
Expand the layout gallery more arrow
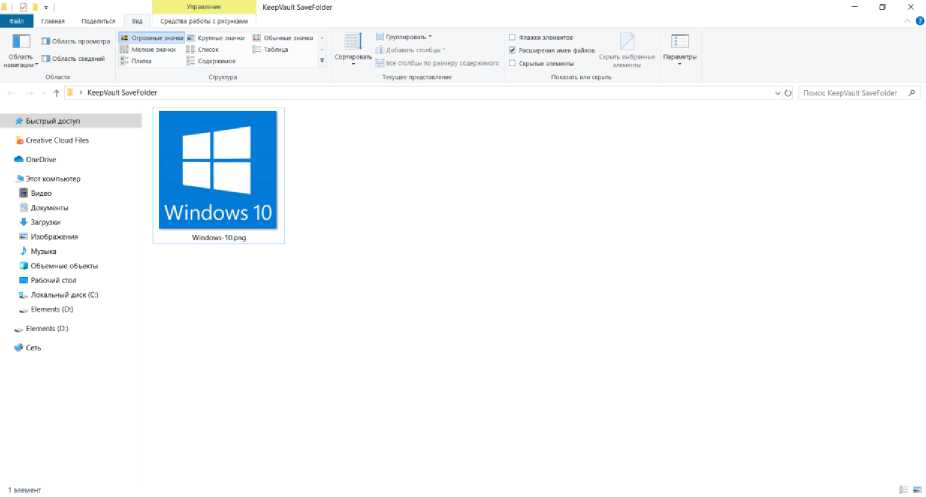322,60
